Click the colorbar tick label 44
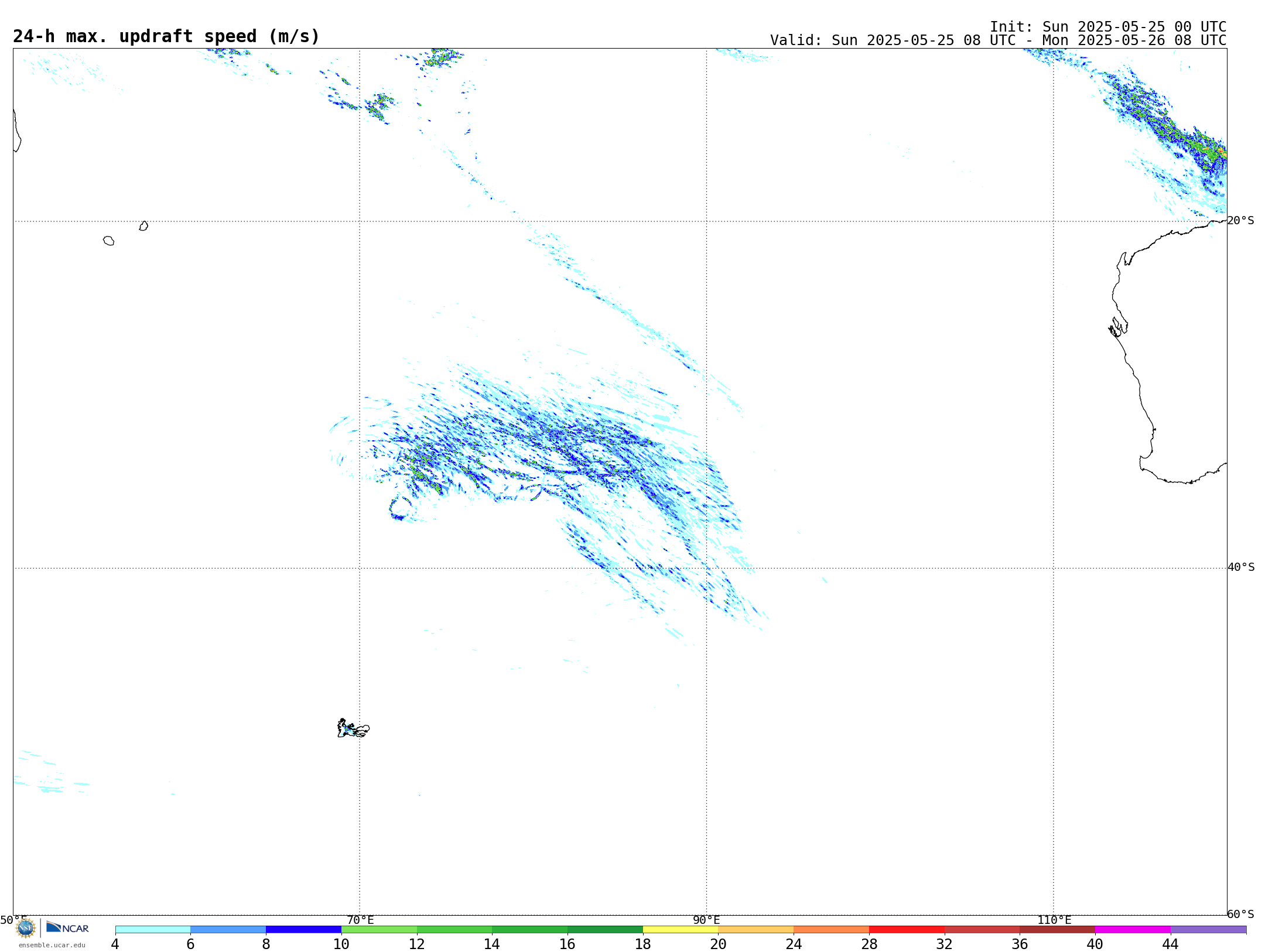 [x=1170, y=944]
